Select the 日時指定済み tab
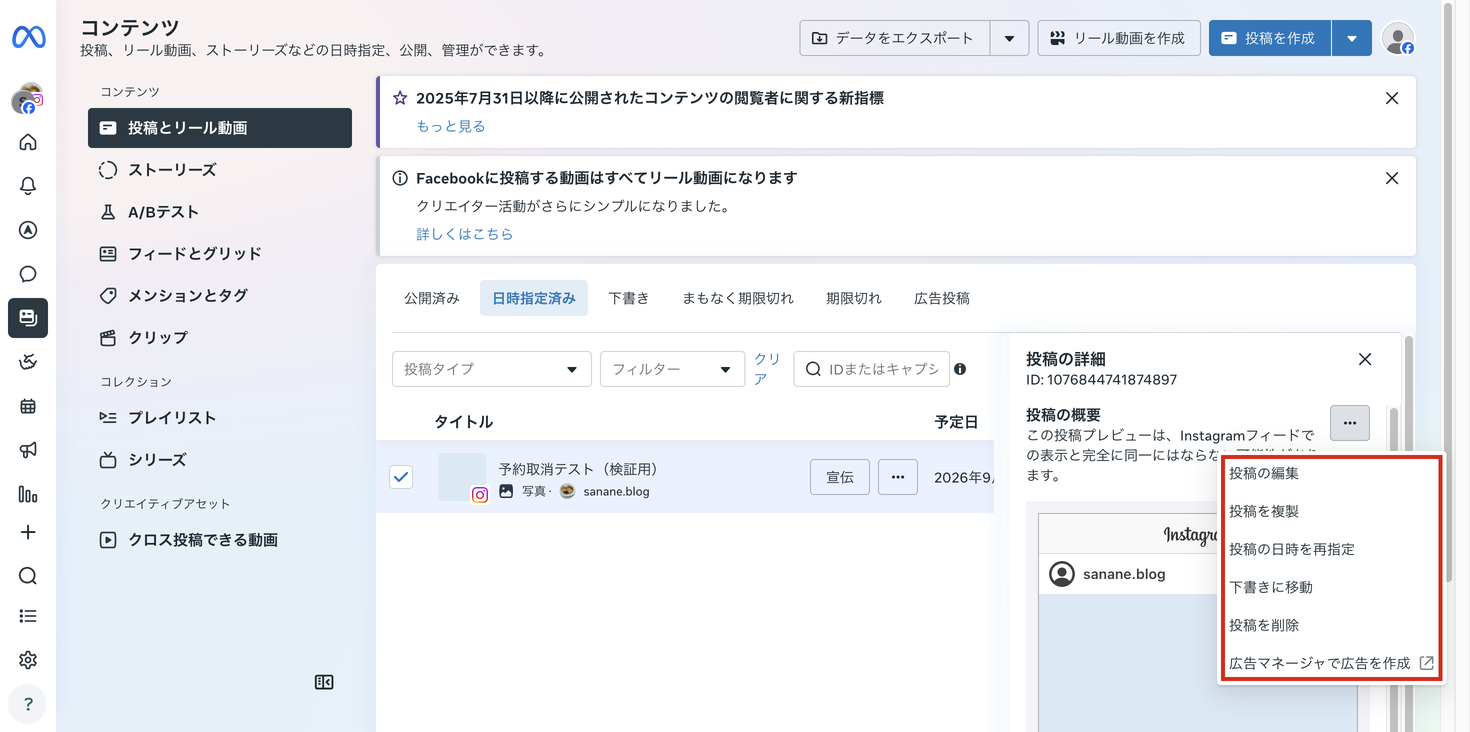 point(534,298)
